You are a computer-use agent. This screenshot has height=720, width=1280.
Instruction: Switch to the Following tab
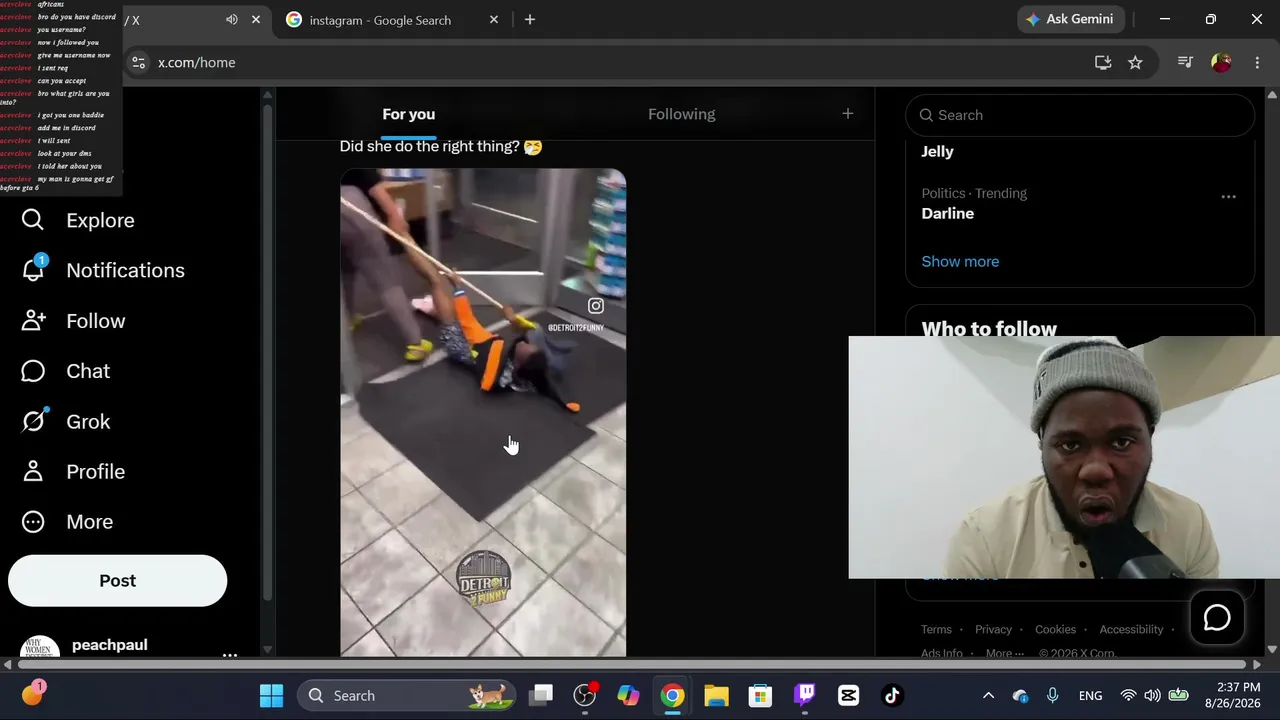[x=682, y=114]
